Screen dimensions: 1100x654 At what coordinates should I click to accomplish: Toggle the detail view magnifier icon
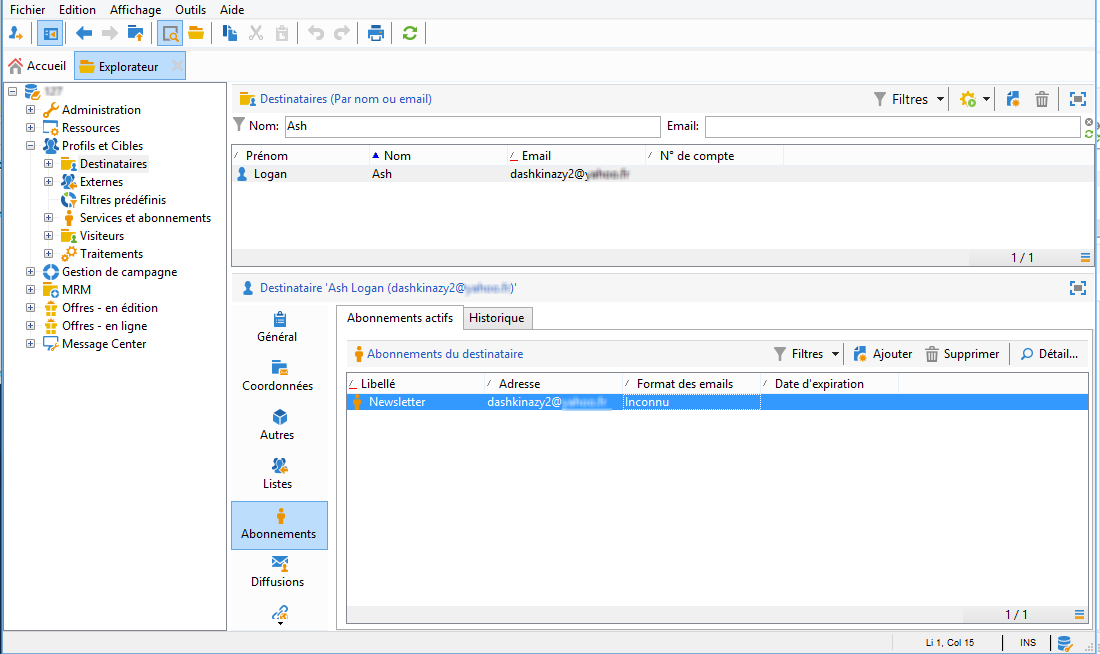(x=170, y=33)
